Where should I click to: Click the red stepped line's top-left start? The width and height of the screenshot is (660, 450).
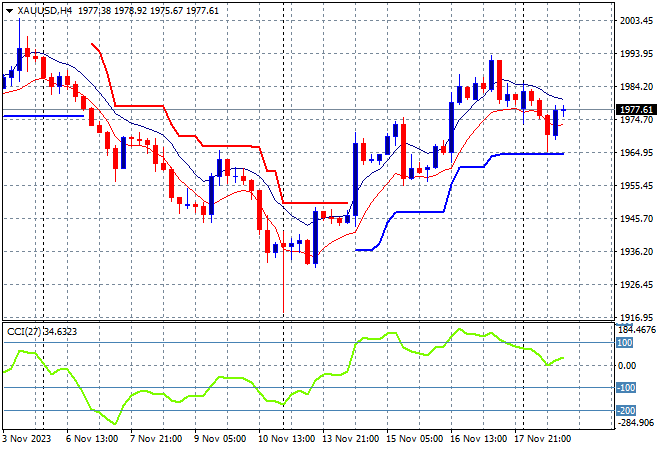(x=93, y=45)
